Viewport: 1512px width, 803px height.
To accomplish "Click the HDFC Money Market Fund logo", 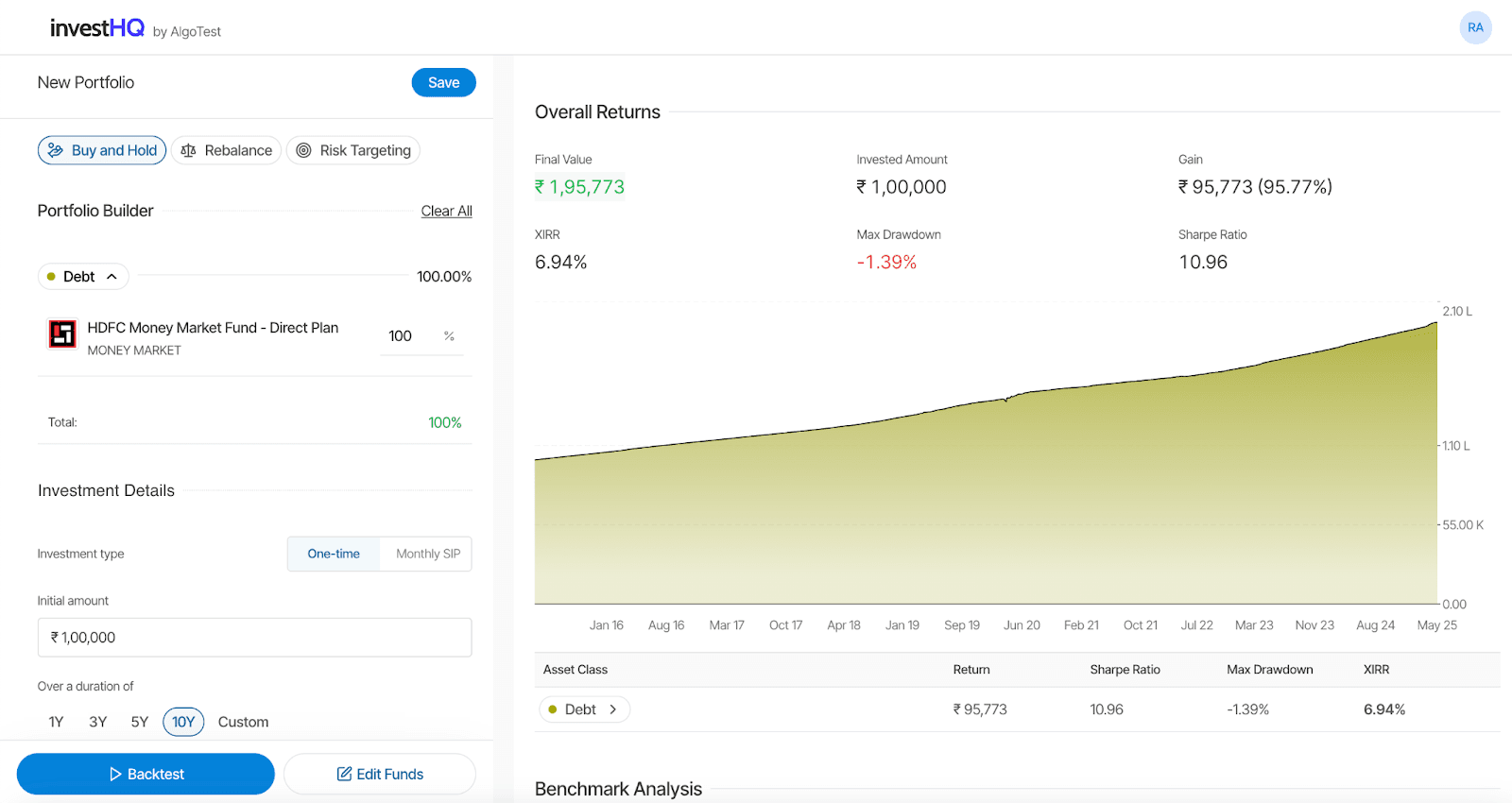I will click(x=62, y=334).
